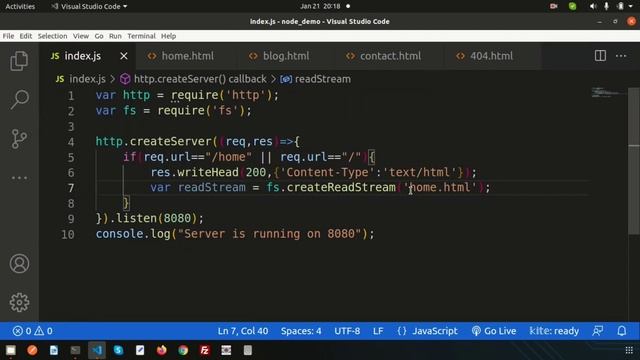Open the Run menu

click(115, 36)
